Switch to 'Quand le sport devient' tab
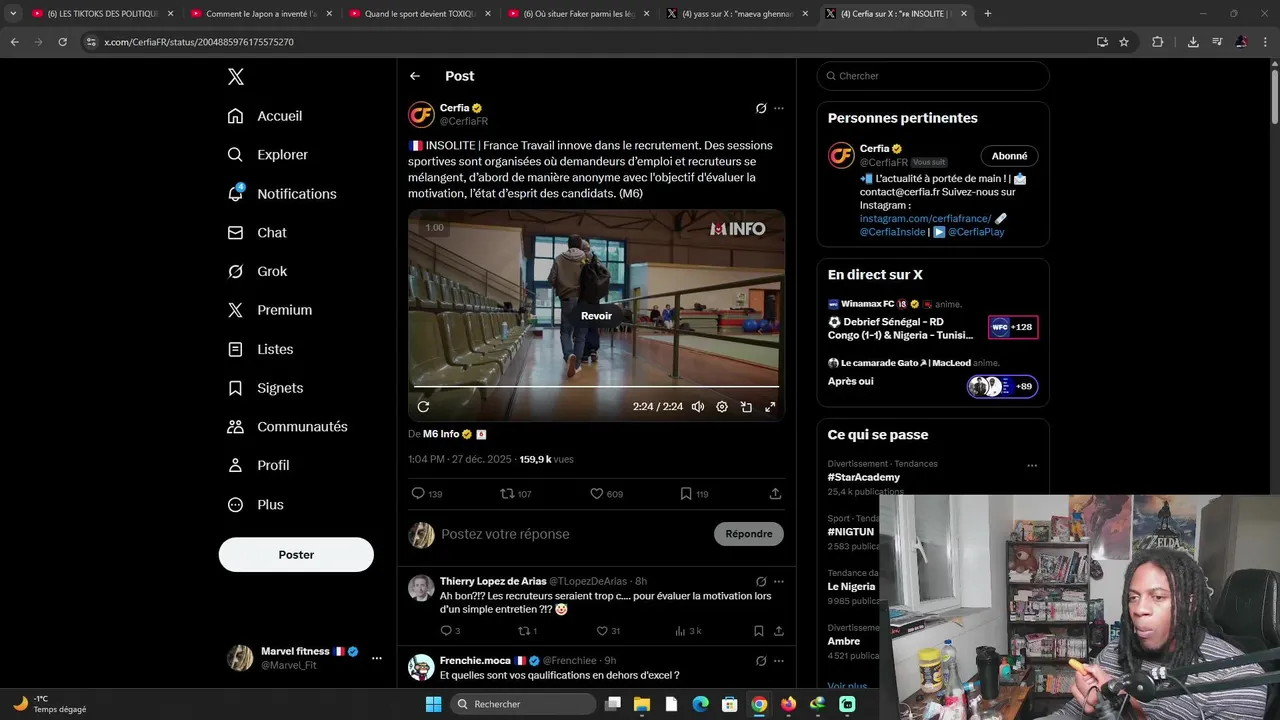1280x720 pixels. click(418, 14)
